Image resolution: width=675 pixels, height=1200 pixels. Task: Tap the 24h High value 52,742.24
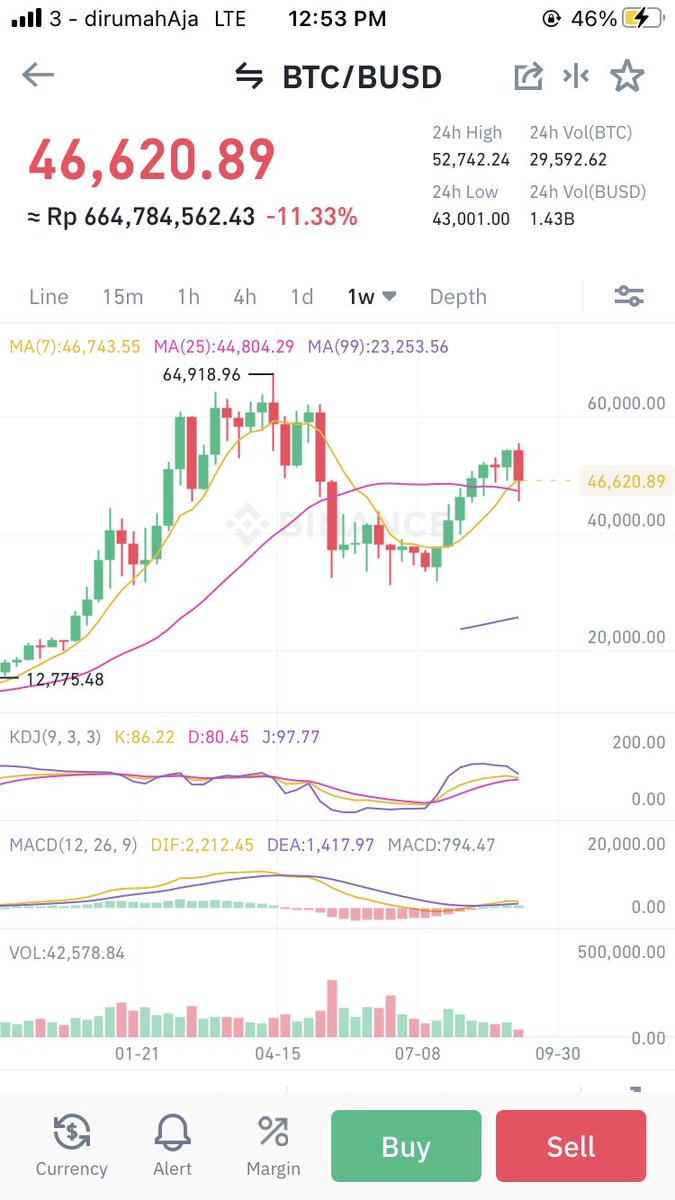click(471, 160)
